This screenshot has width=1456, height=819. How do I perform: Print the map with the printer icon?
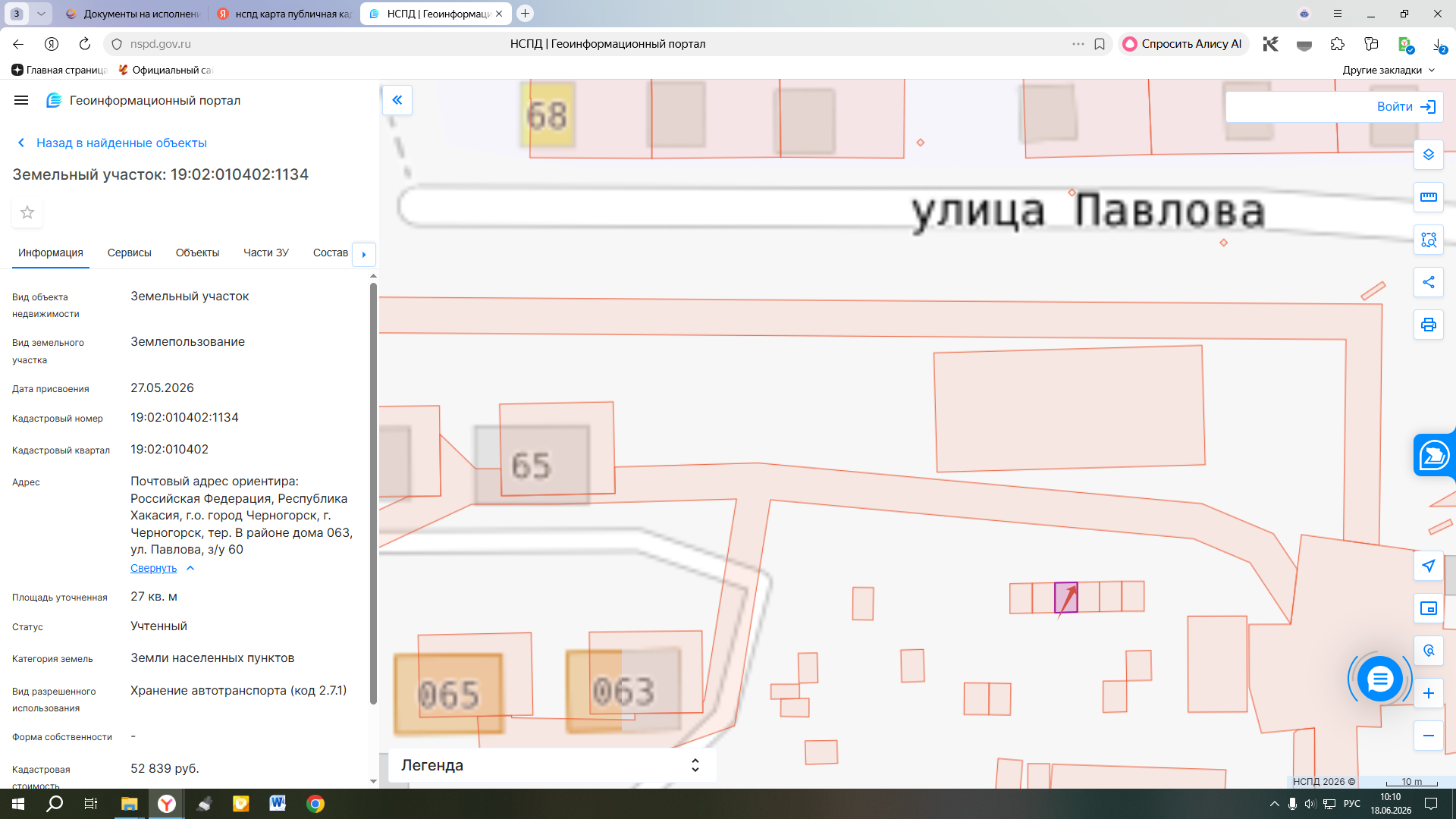1429,325
